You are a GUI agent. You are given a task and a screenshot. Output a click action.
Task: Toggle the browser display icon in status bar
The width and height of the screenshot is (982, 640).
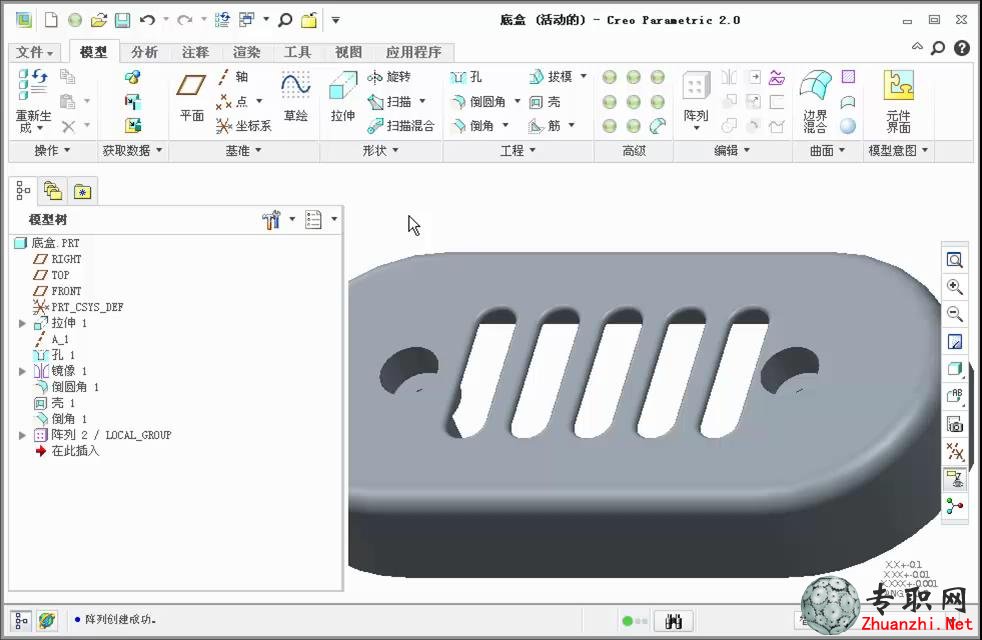pyautogui.click(x=47, y=621)
